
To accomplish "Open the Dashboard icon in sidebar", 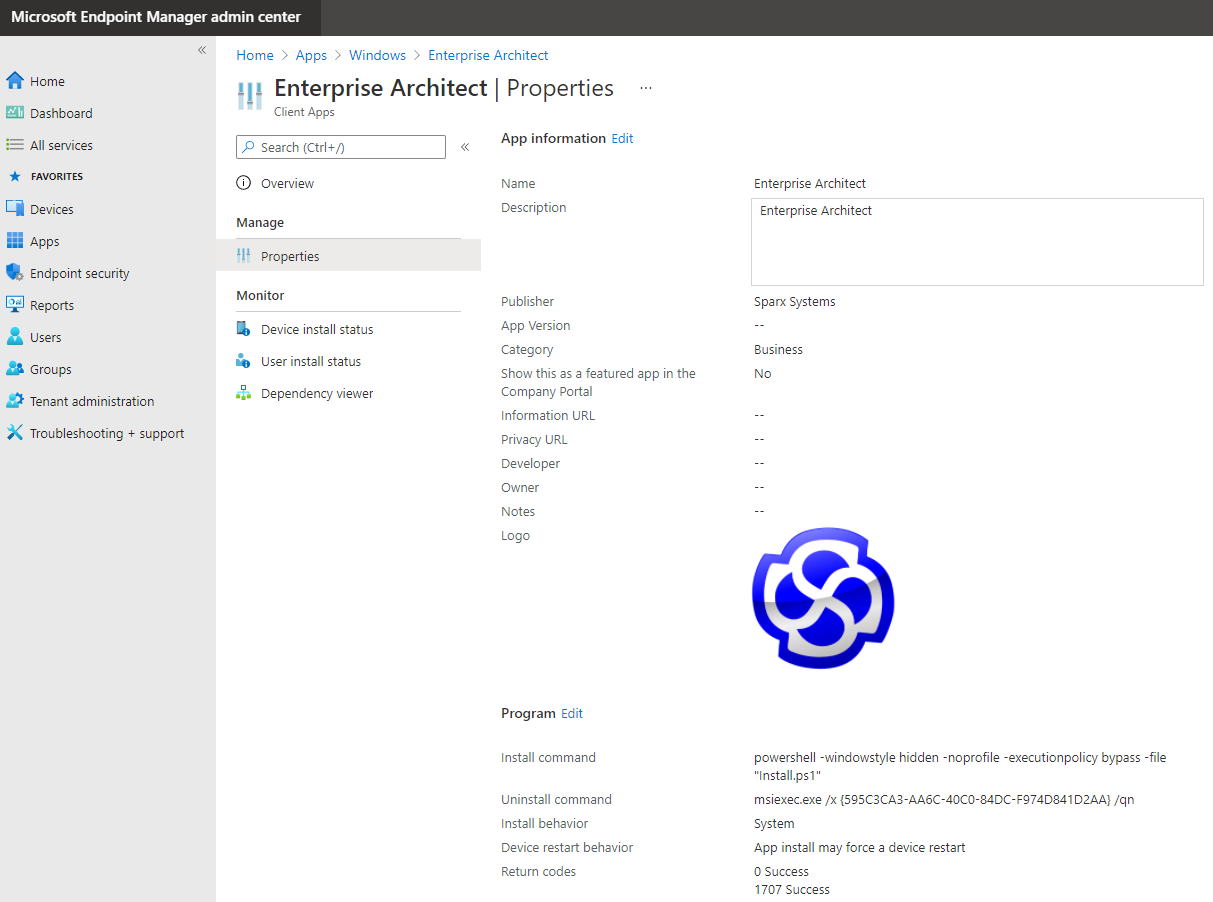I will 15,113.
